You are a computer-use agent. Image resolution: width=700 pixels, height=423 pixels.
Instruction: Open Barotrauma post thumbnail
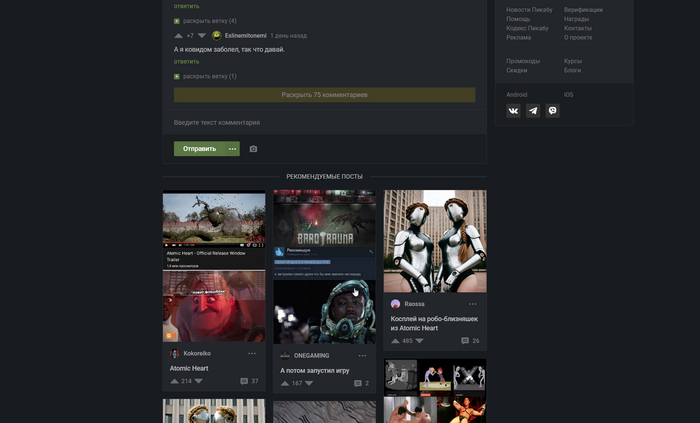(325, 267)
